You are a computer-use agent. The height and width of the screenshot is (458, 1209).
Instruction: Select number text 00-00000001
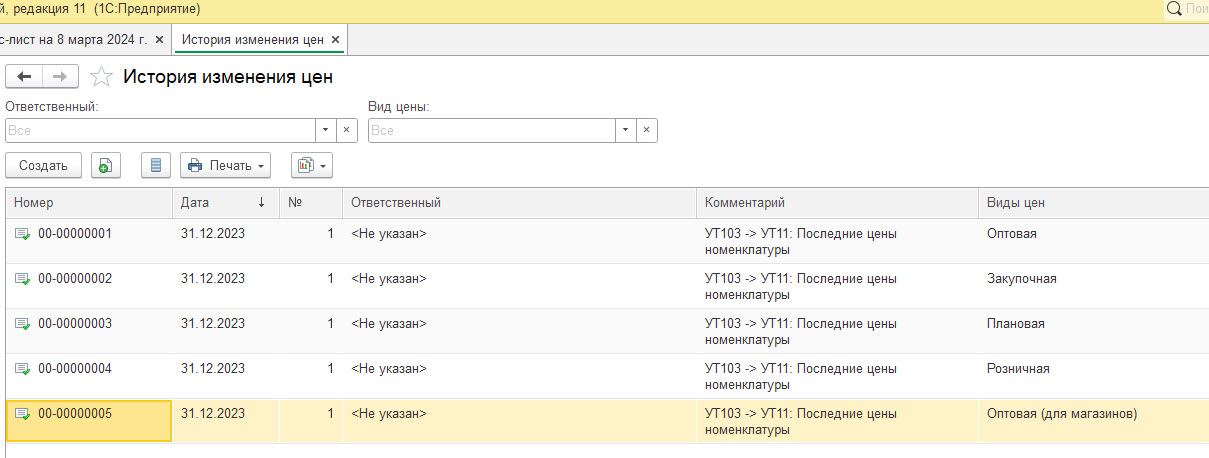[75, 234]
